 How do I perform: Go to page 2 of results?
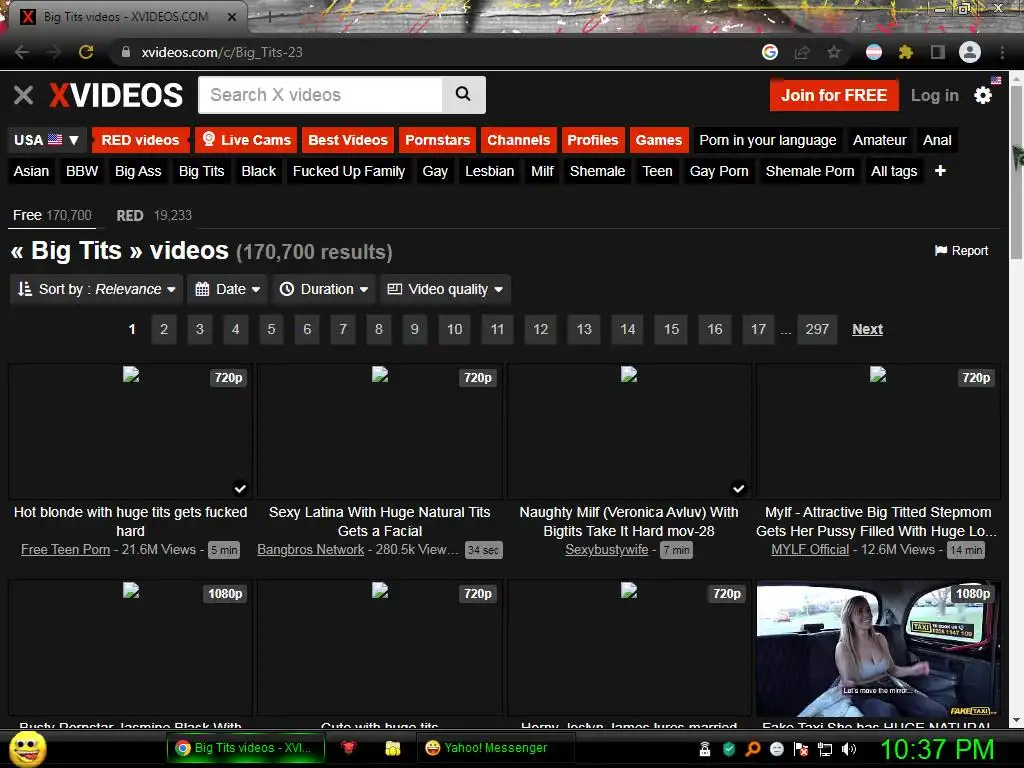[164, 329]
